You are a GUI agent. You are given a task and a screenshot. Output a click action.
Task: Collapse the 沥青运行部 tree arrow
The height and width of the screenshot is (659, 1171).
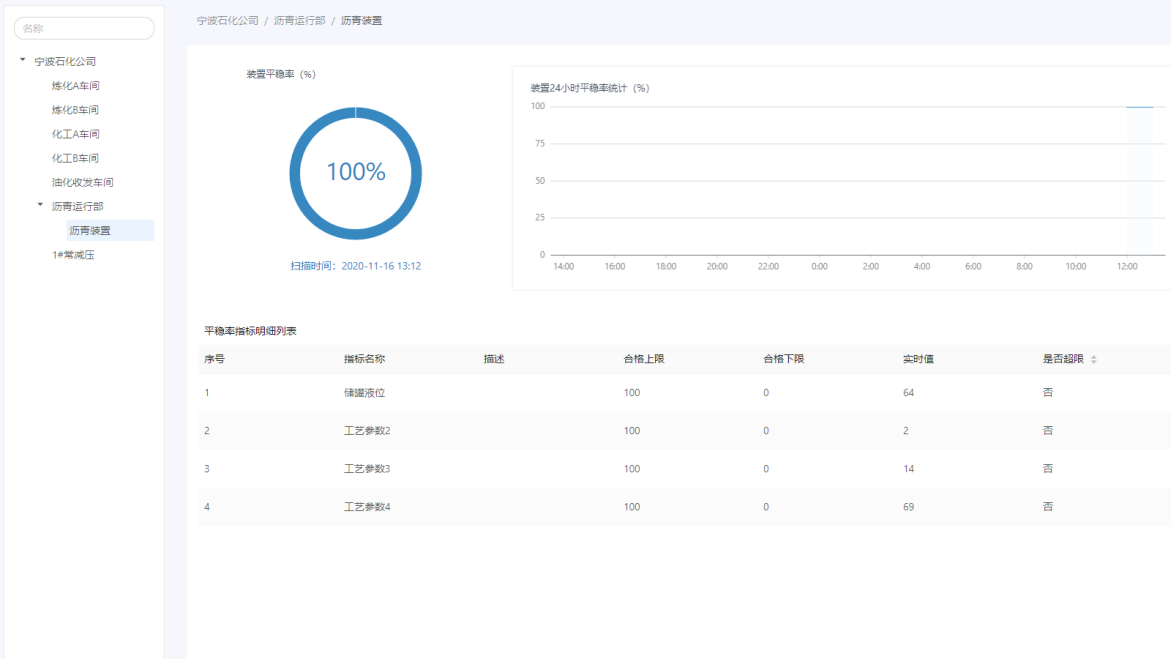coord(41,205)
